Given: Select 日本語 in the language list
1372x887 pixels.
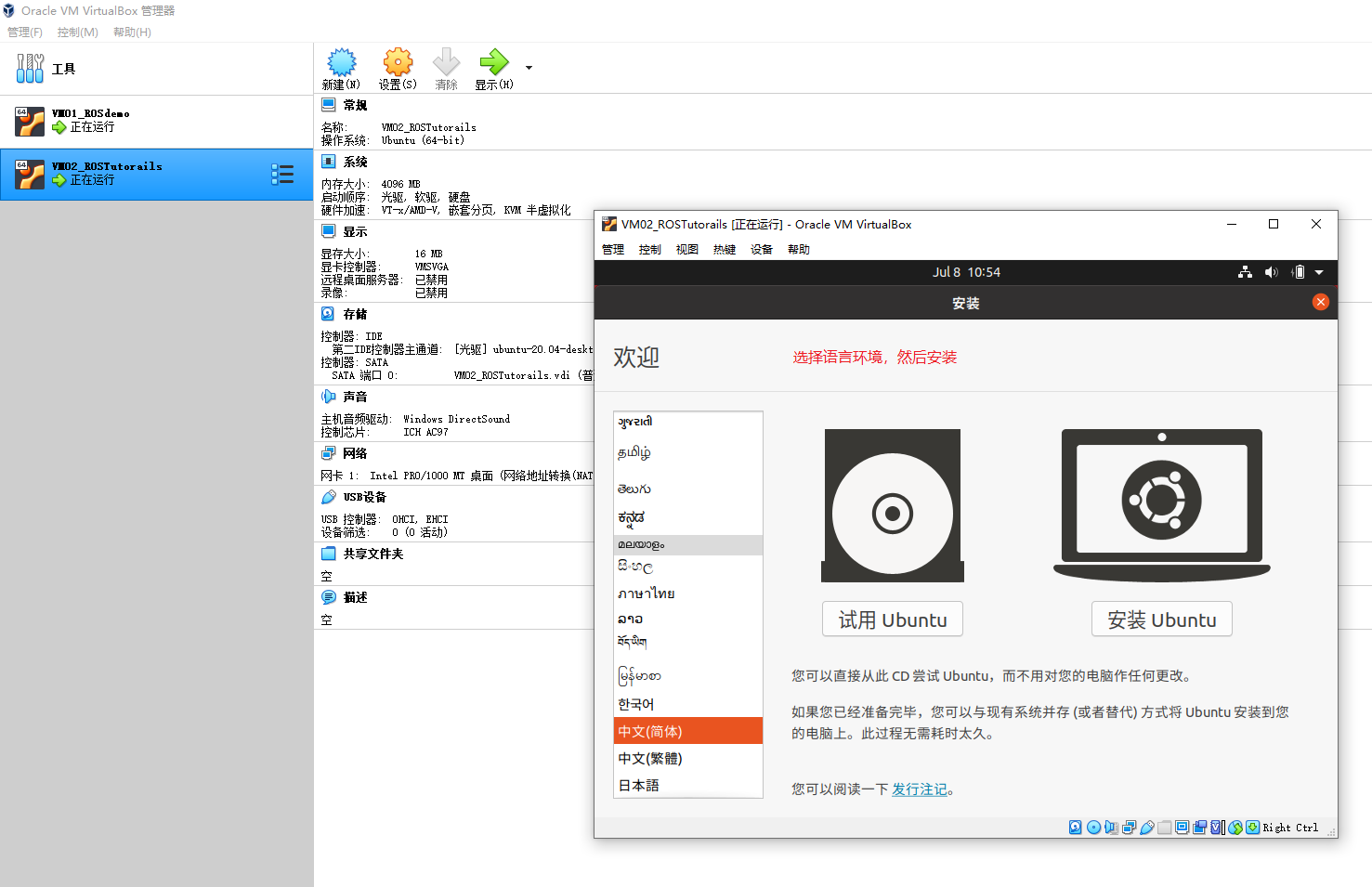Looking at the screenshot, I should pos(639,785).
